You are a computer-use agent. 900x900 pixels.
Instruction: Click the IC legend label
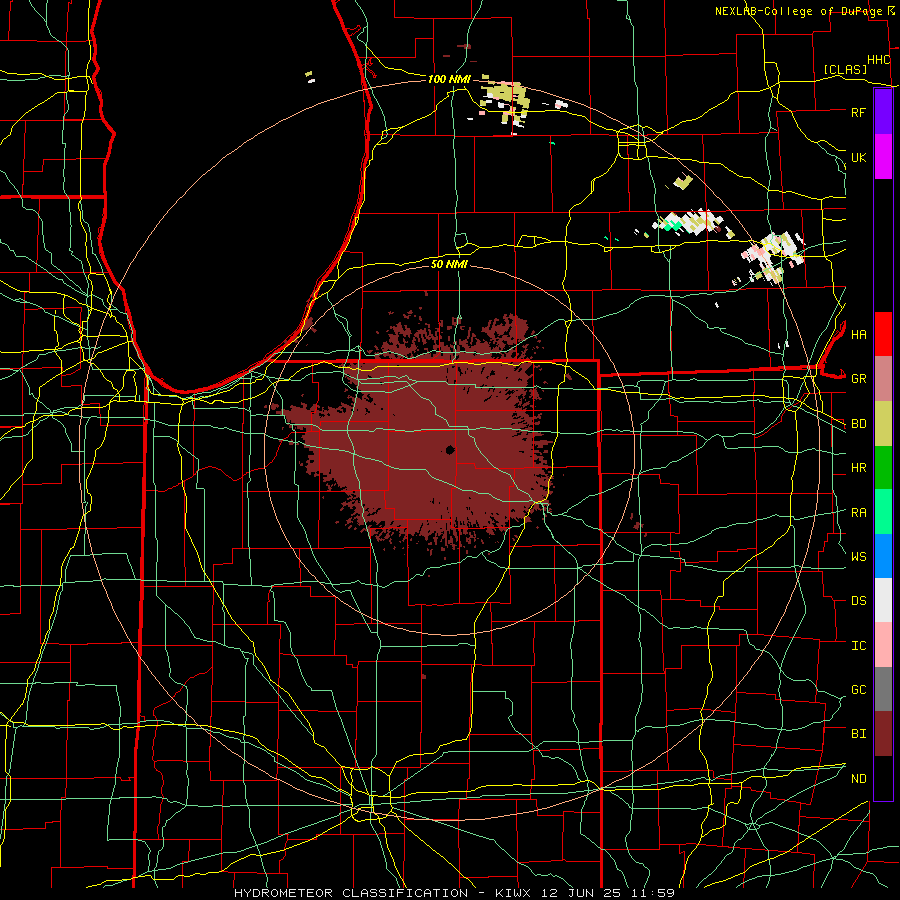(x=858, y=646)
